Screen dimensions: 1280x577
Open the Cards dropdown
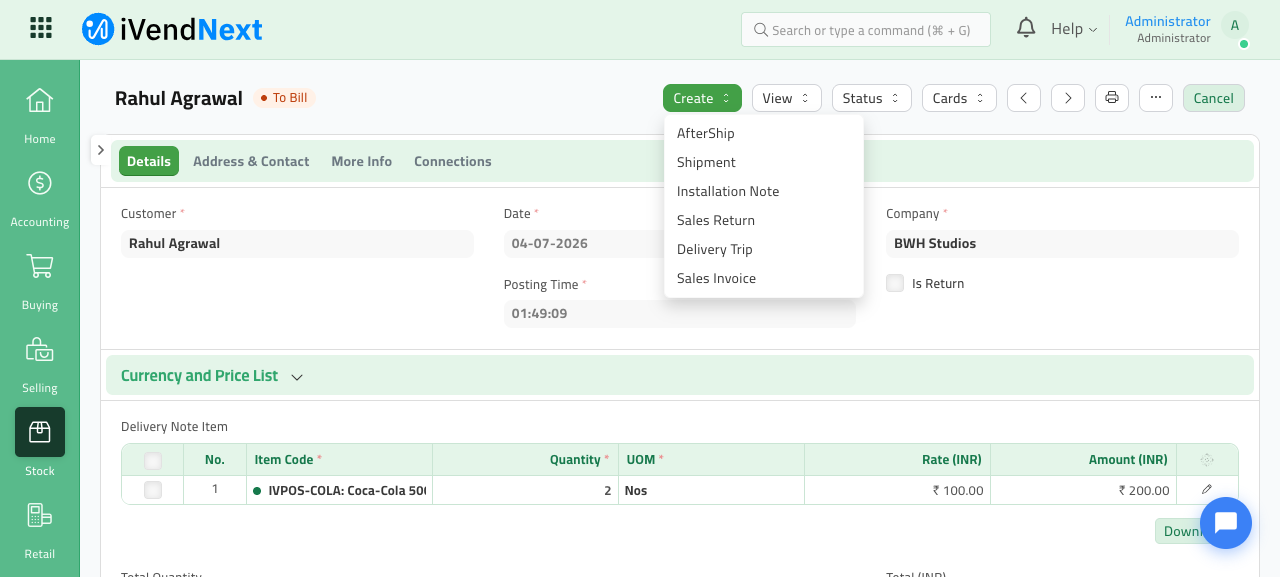click(959, 98)
